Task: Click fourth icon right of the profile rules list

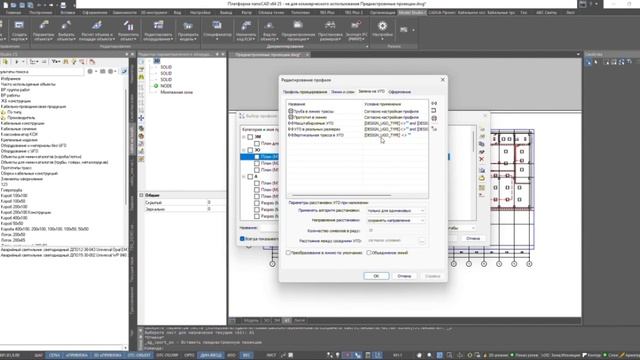Action: 434,129
